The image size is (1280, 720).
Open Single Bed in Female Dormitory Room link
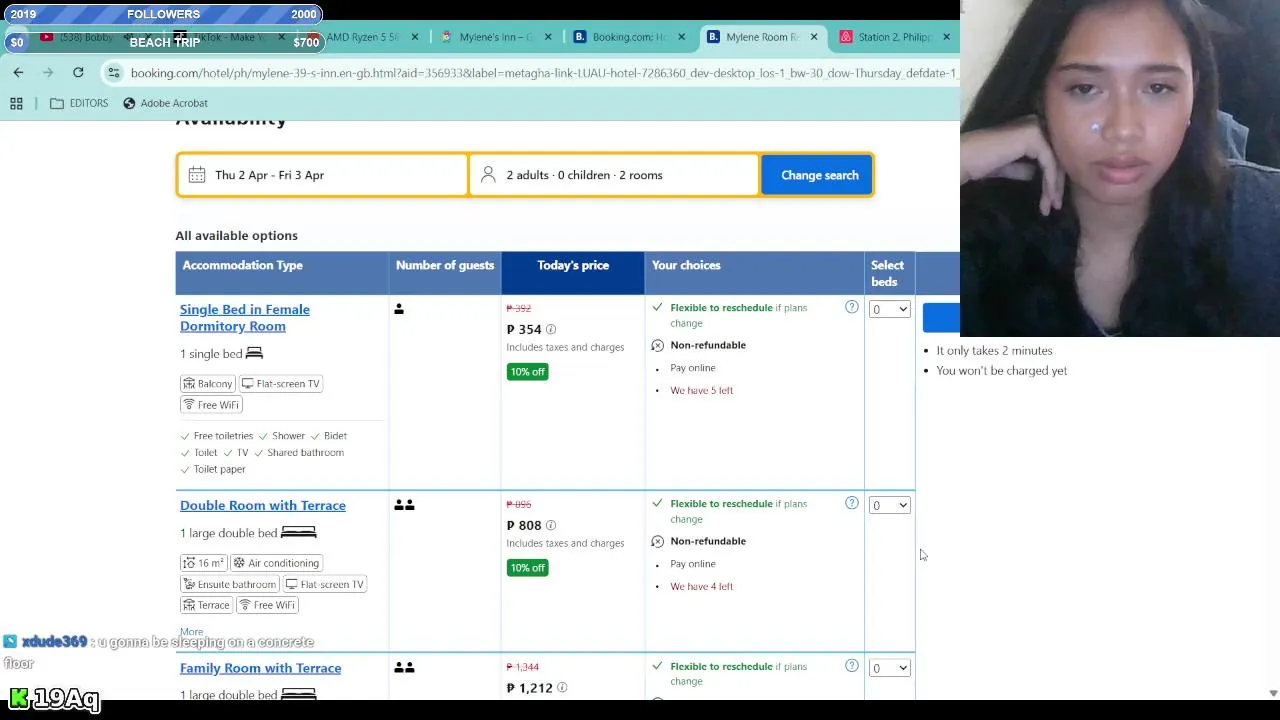coord(245,318)
